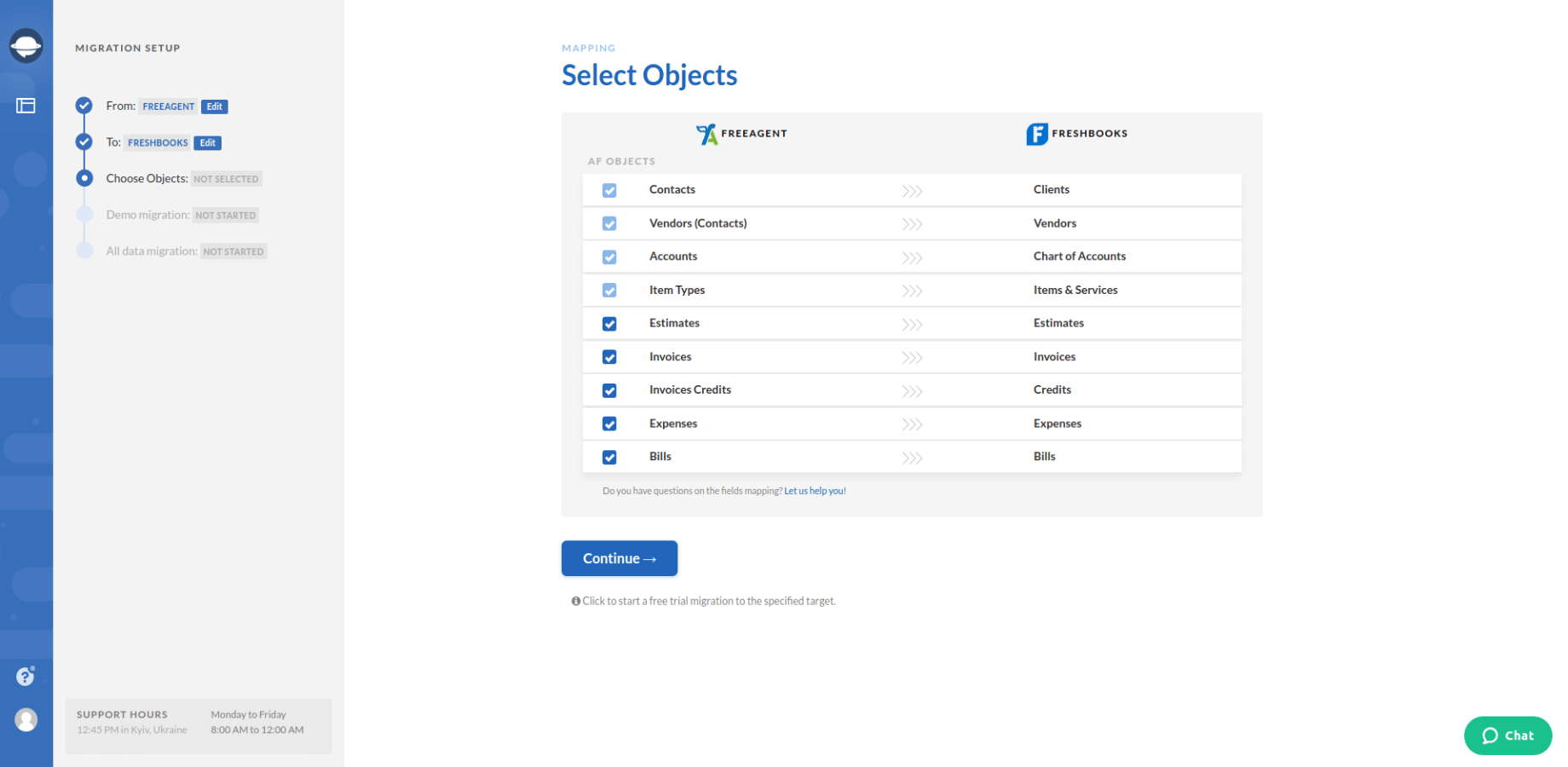Screen dimensions: 1568x767
Task: Click the FreshBooks logo icon
Action: pyautogui.click(x=1037, y=134)
